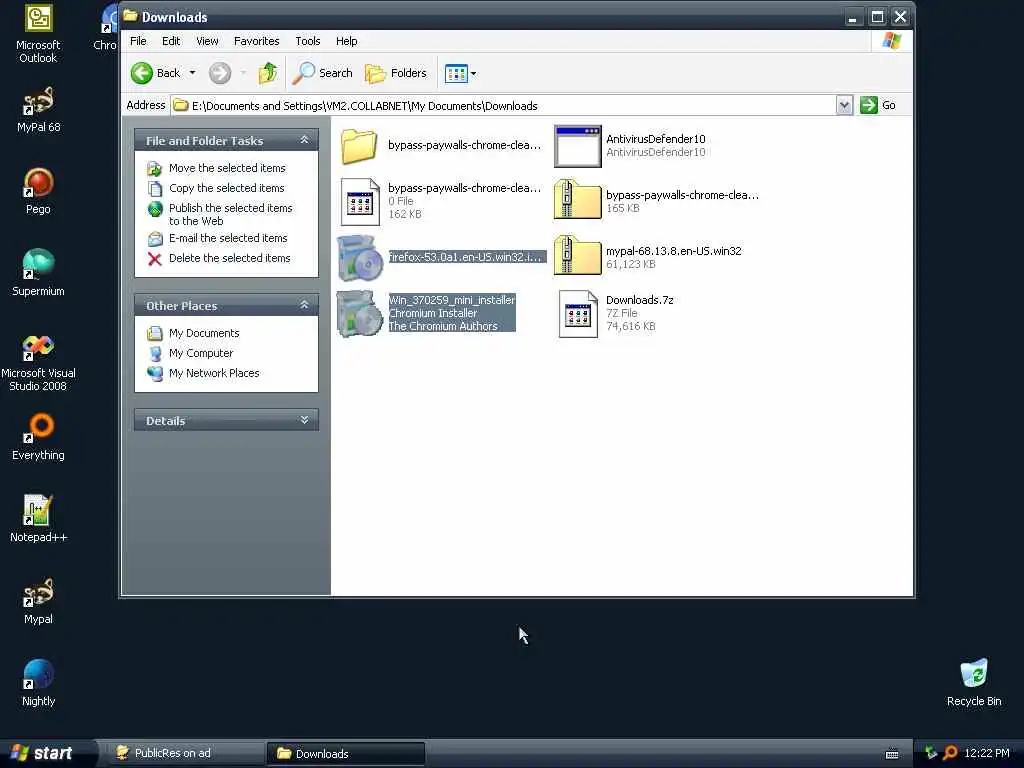Expand the Details panel
The height and width of the screenshot is (768, 1024).
304,420
